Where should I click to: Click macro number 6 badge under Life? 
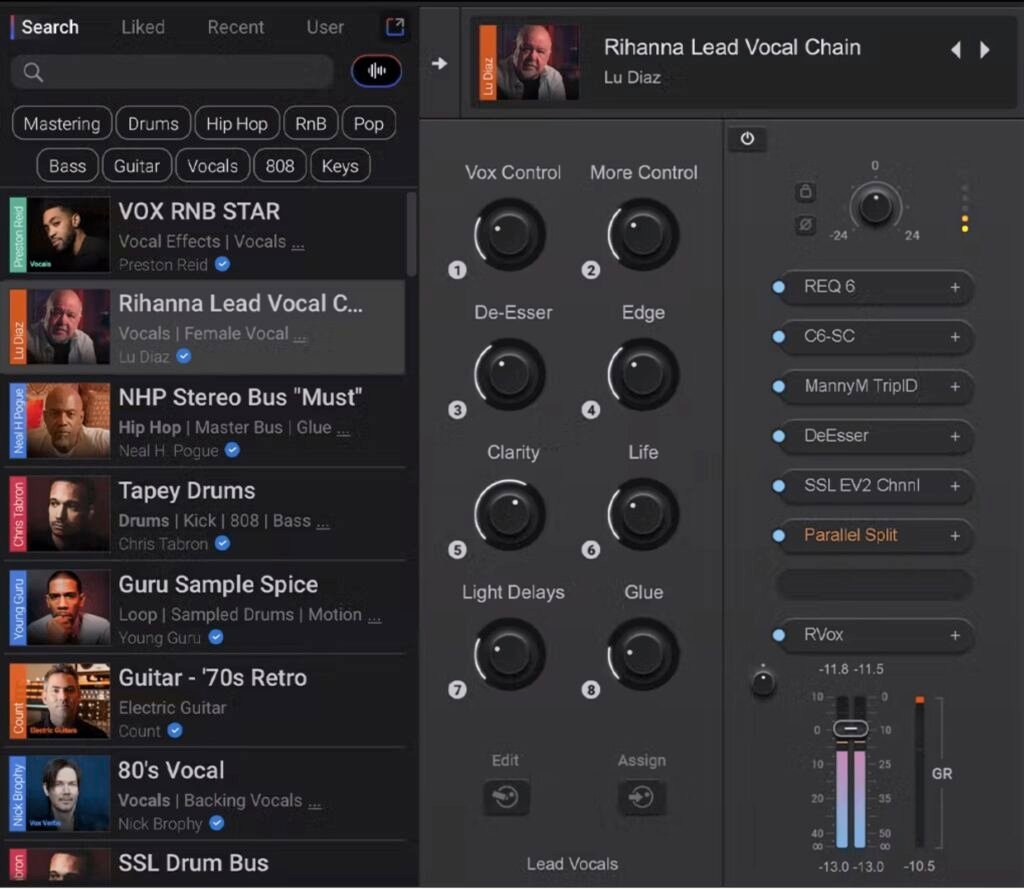591,550
